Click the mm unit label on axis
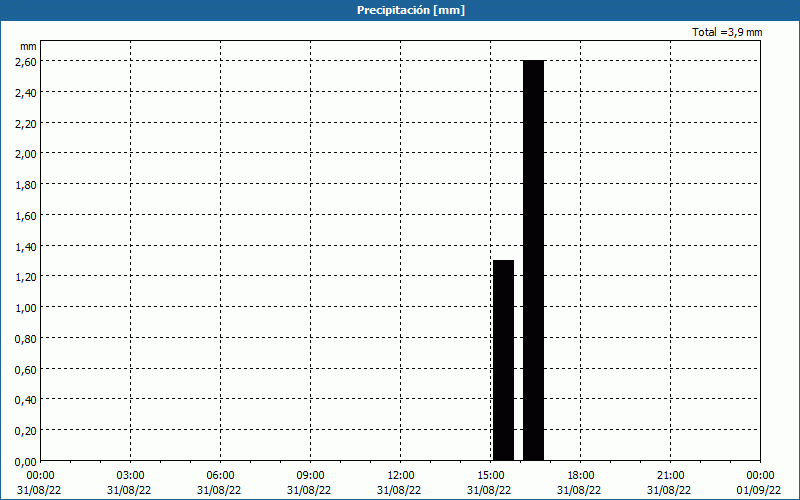The width and height of the screenshot is (800, 500). pyautogui.click(x=29, y=46)
